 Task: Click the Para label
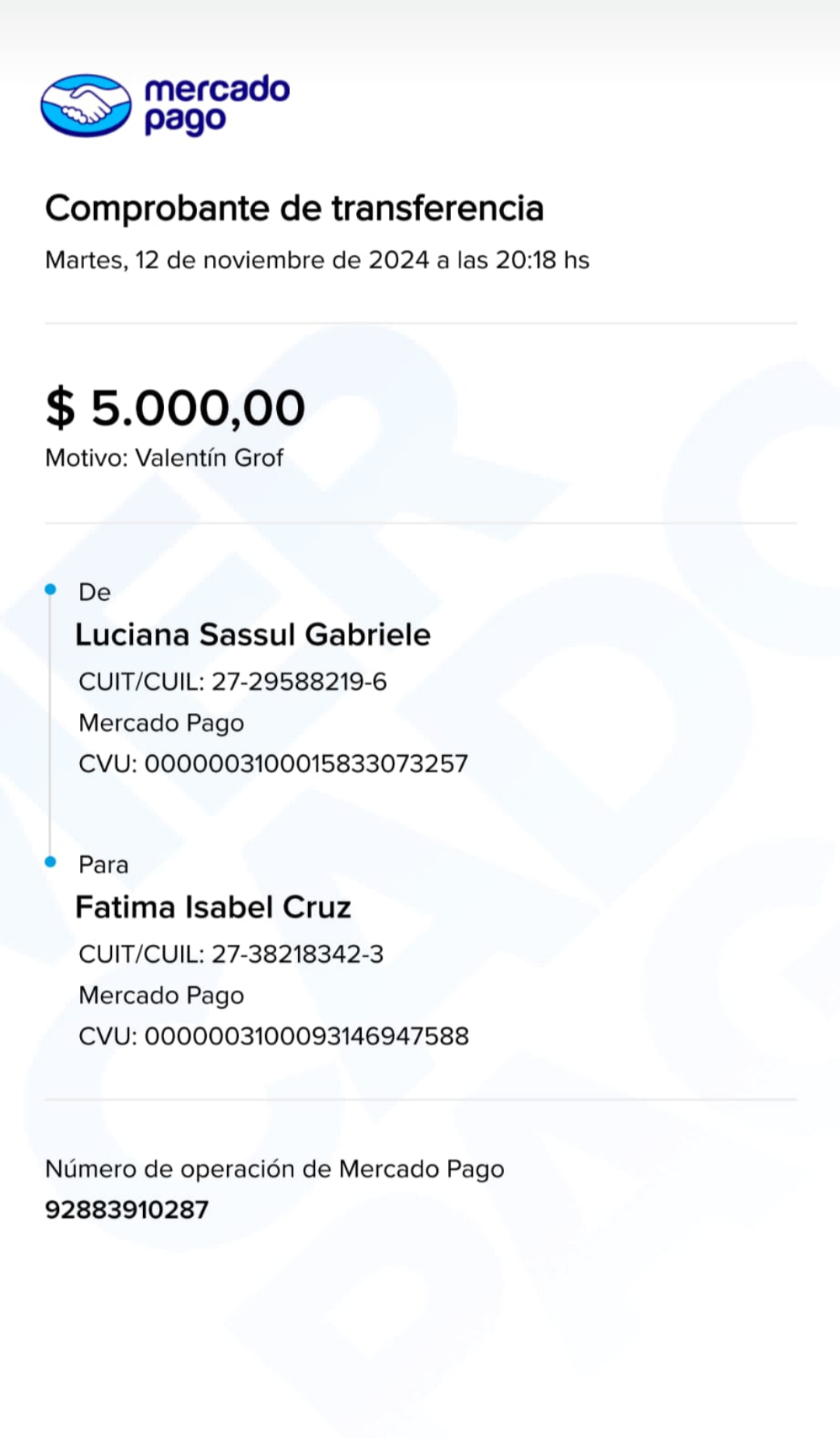pyautogui.click(x=103, y=865)
